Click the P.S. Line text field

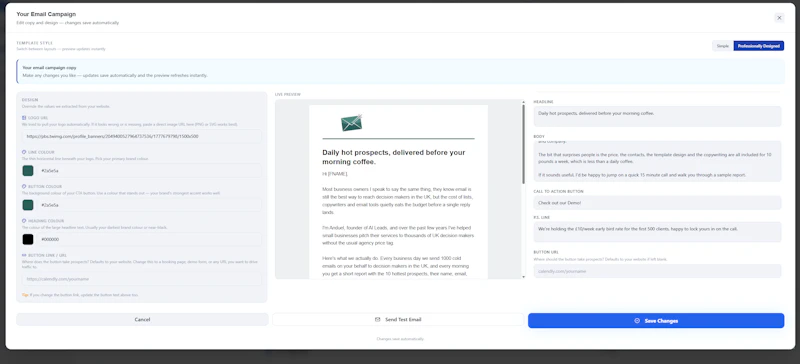pyautogui.click(x=657, y=232)
